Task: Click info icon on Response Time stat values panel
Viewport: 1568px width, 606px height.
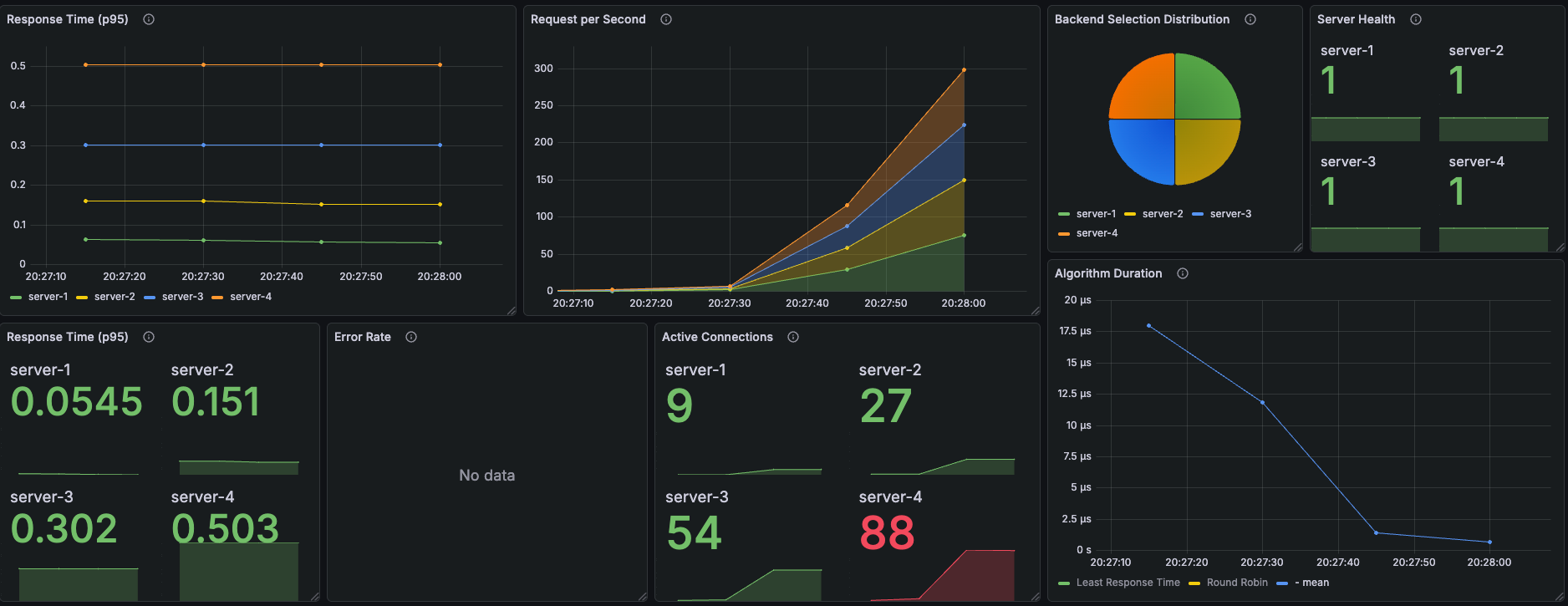Action: pyautogui.click(x=149, y=337)
